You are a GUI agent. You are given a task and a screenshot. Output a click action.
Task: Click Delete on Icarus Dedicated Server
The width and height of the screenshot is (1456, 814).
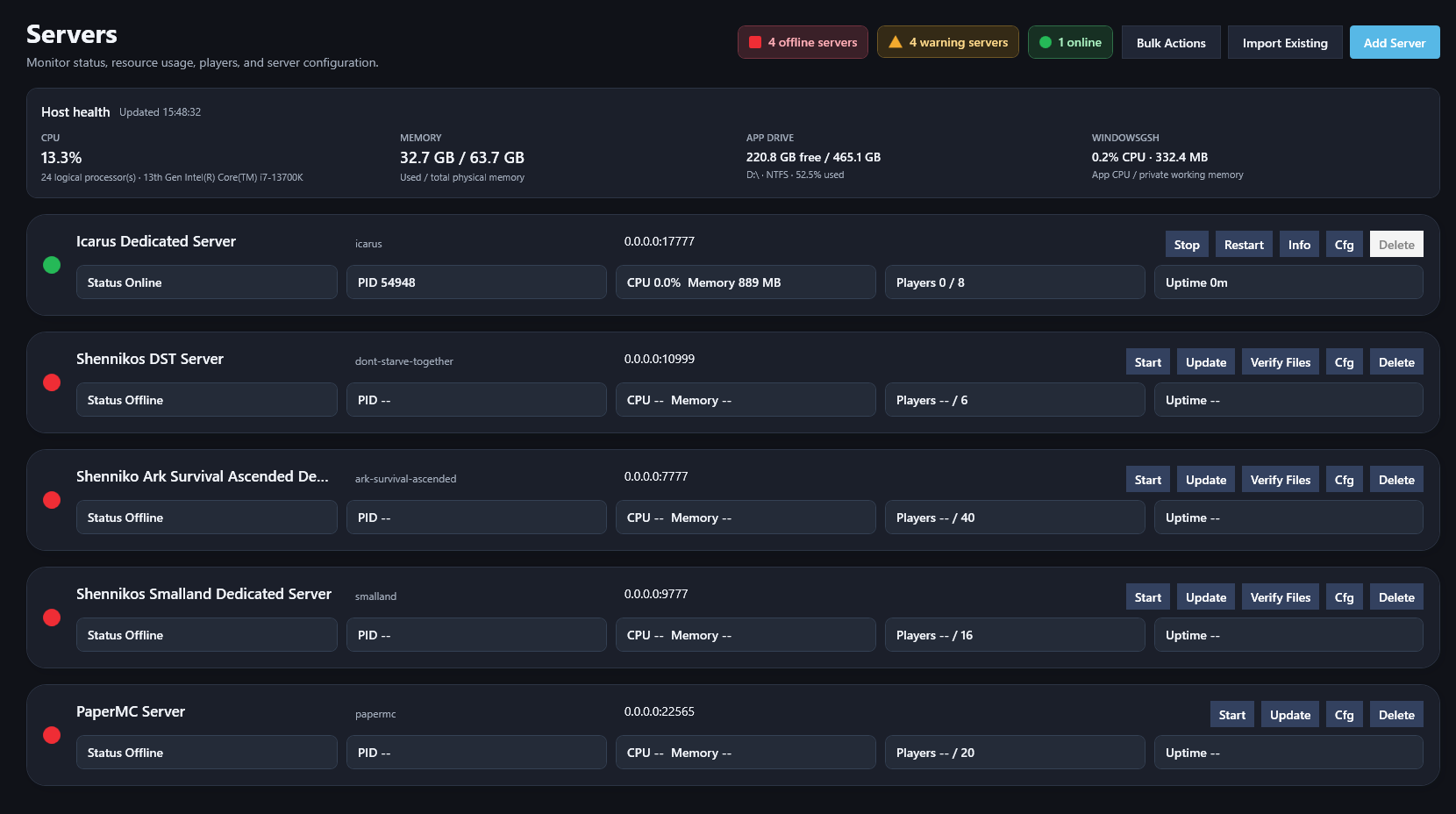(x=1396, y=245)
